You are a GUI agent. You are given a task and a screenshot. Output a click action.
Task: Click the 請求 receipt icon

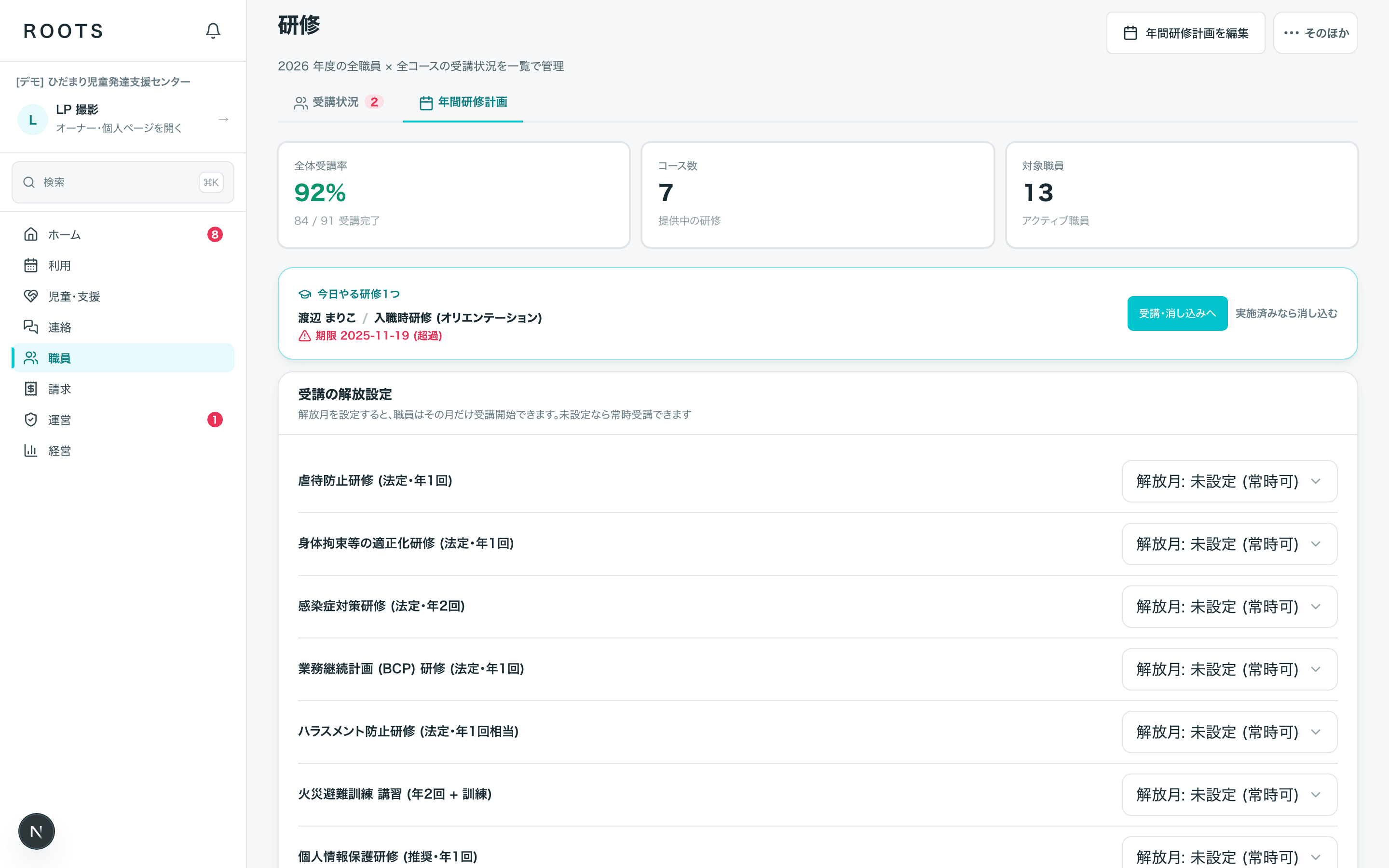(x=31, y=389)
